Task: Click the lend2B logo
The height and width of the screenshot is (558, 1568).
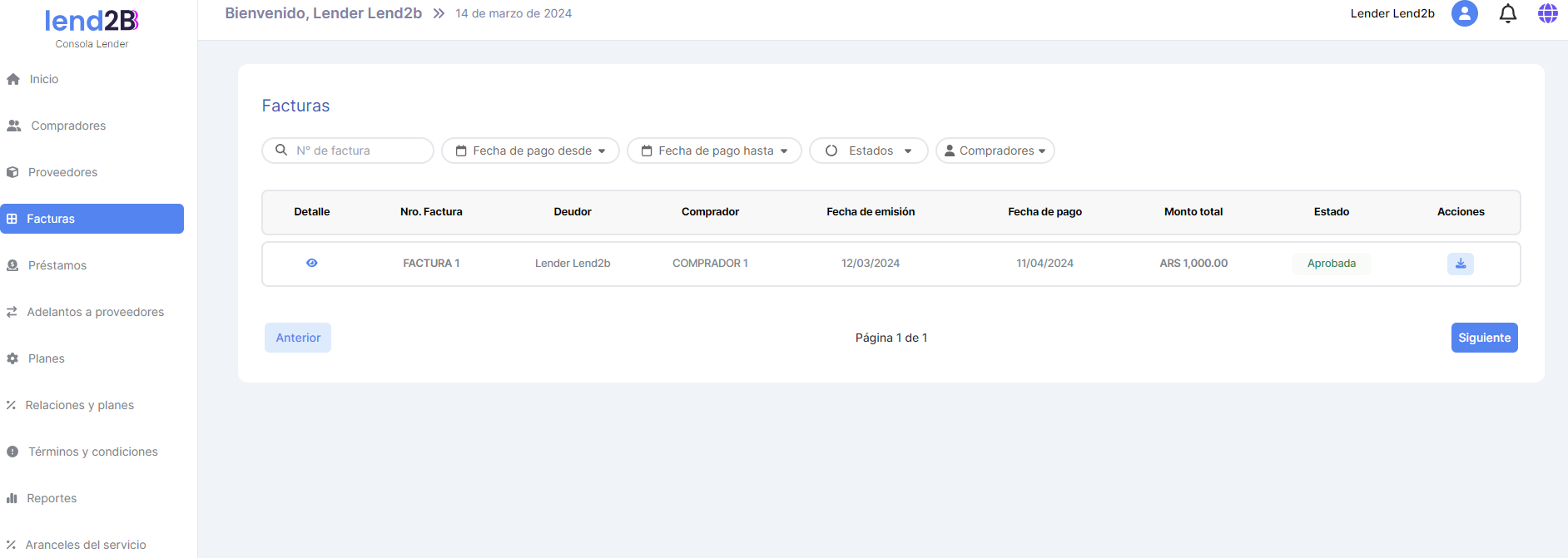Action: tap(92, 21)
